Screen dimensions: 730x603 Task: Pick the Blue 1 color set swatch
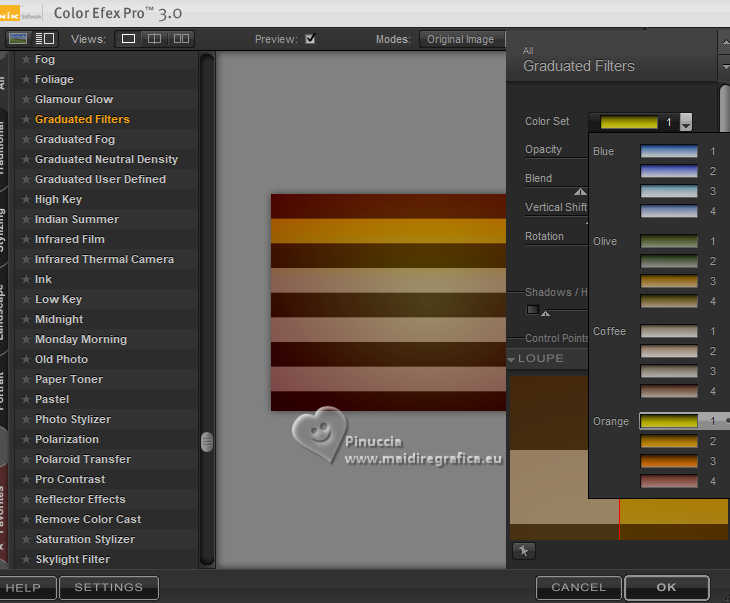click(669, 152)
